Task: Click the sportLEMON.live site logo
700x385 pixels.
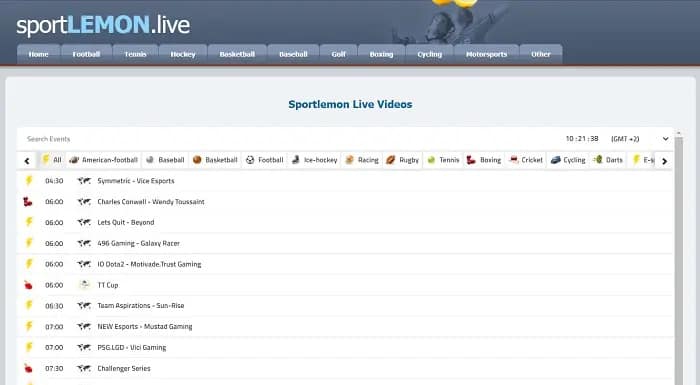Action: click(x=103, y=25)
